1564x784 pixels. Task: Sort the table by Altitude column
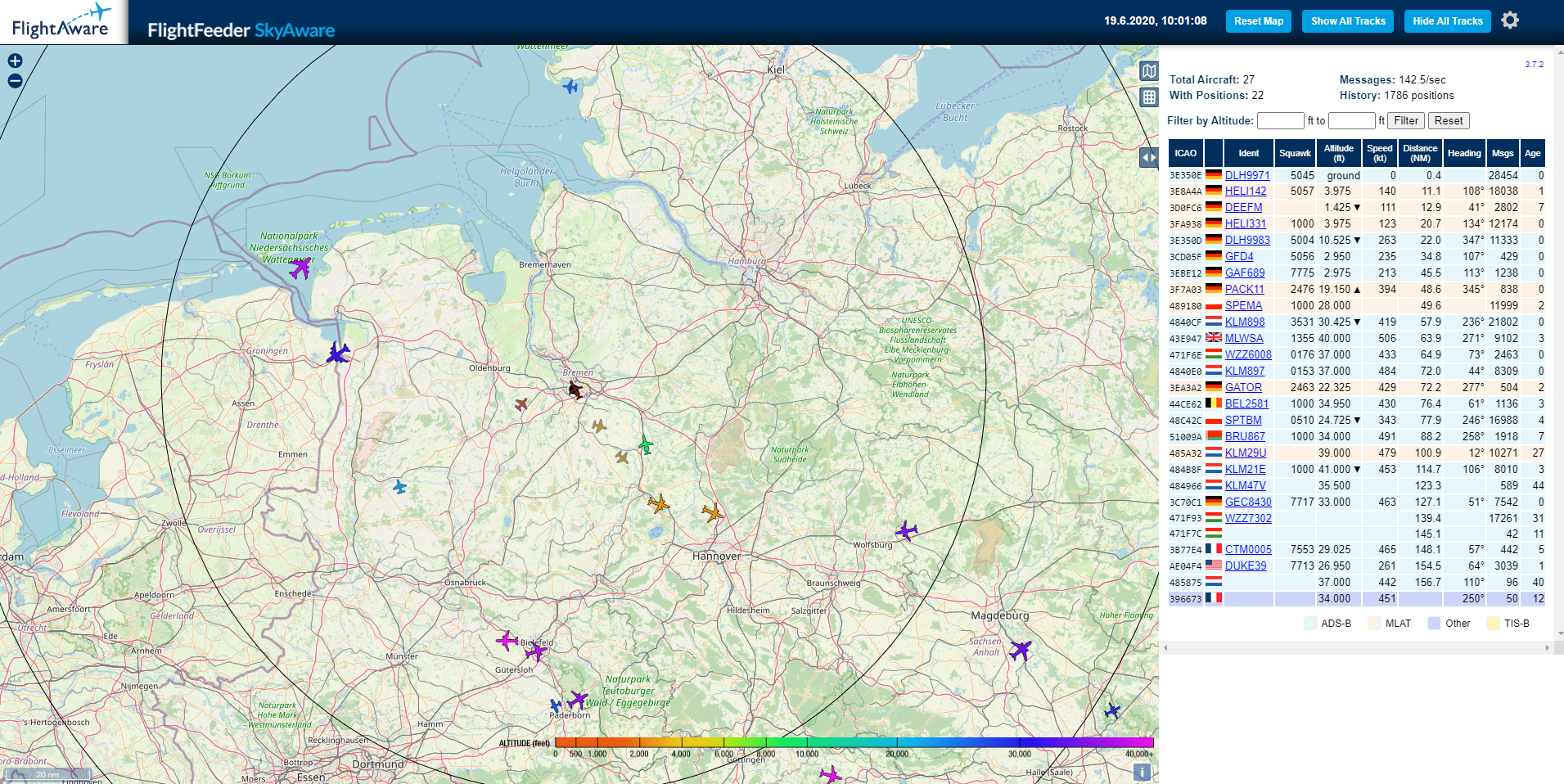pos(1338,153)
